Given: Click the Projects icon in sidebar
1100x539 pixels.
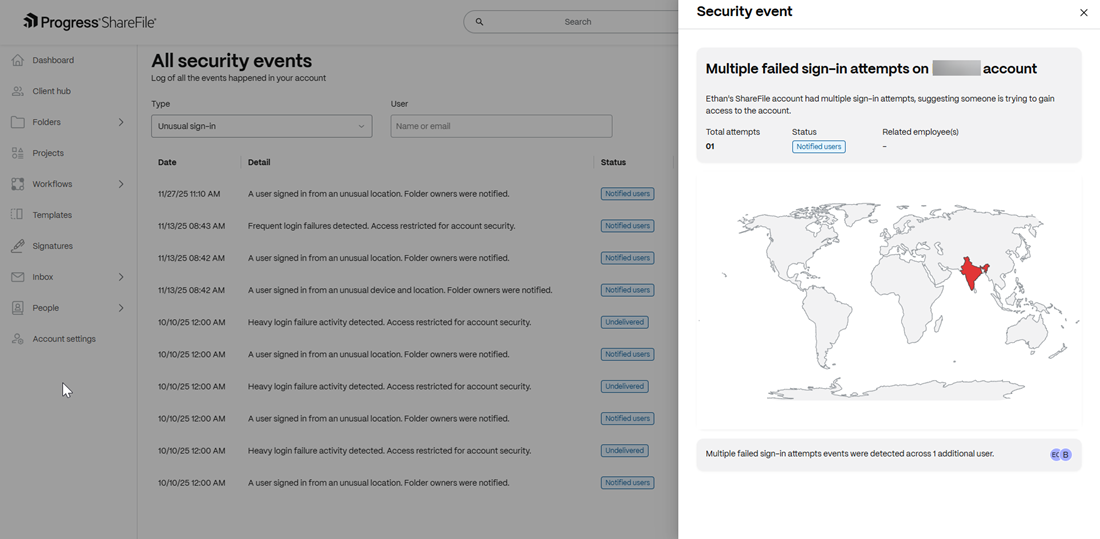Looking at the screenshot, I should click(x=18, y=153).
